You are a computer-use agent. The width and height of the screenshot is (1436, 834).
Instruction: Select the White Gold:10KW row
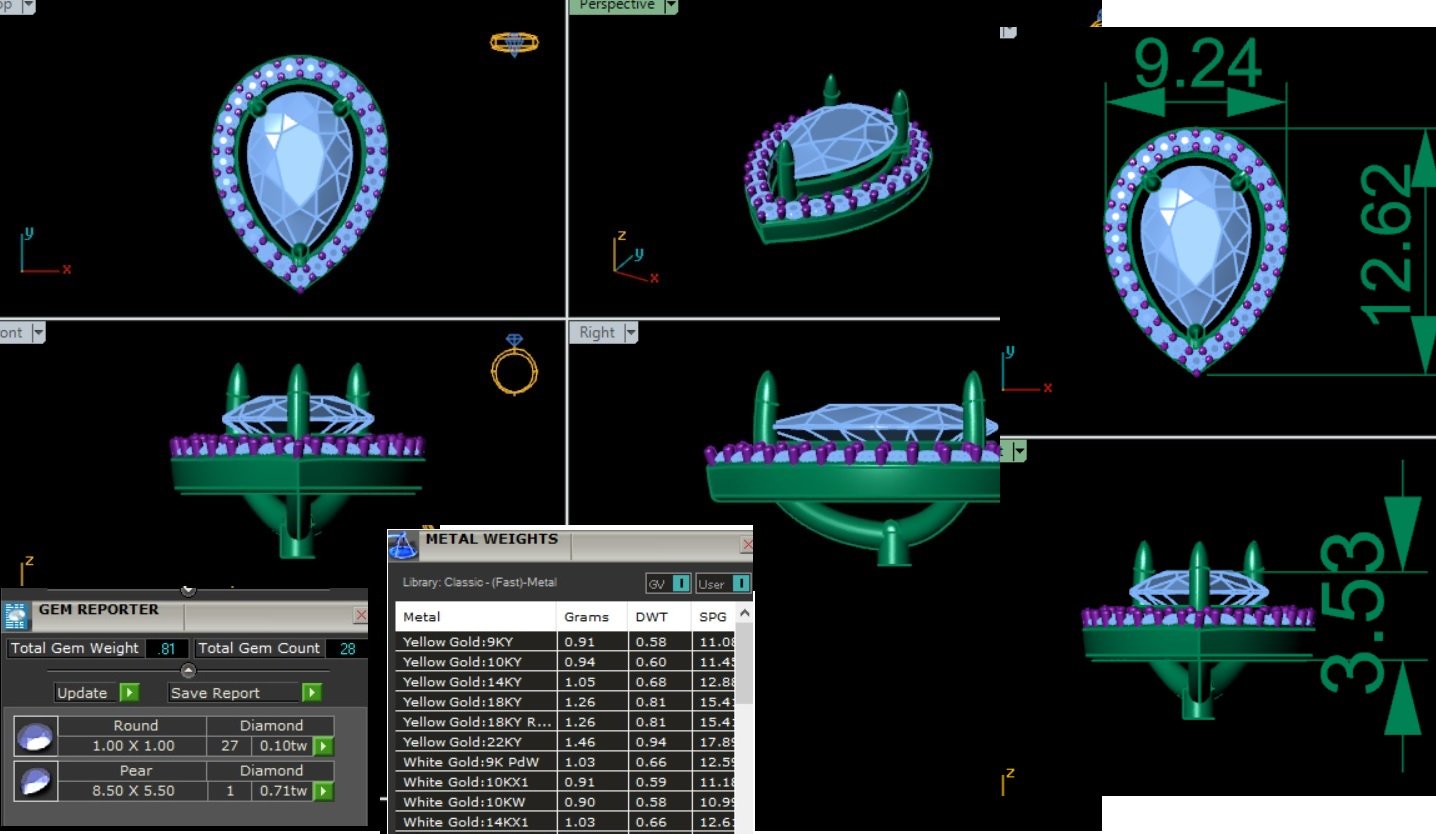(565, 802)
